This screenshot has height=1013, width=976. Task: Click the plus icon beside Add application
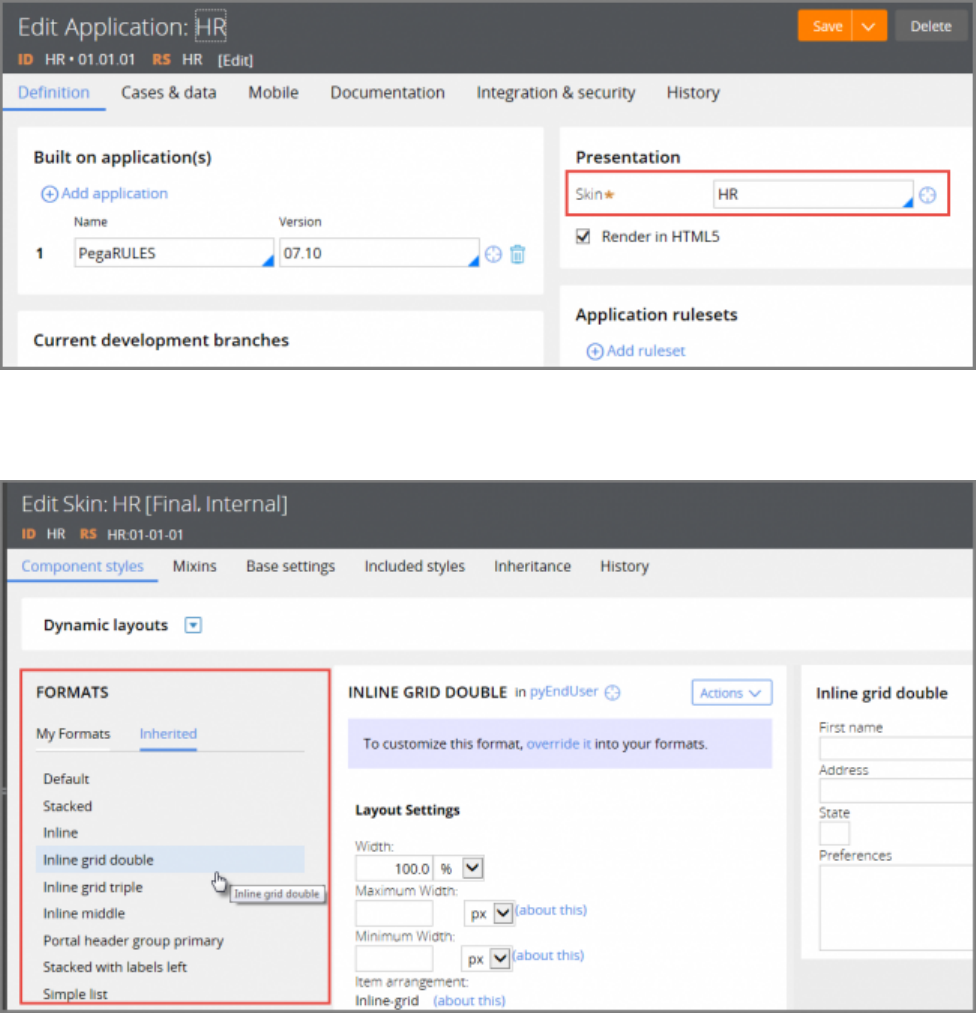pos(49,193)
